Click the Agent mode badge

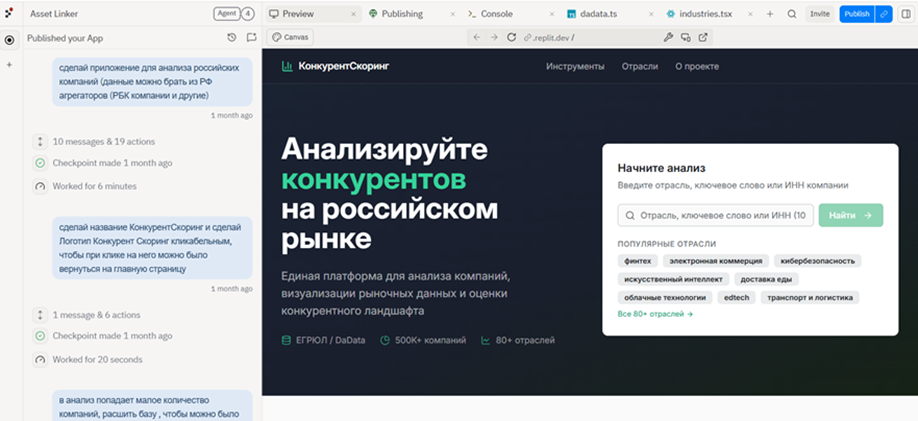tap(225, 13)
